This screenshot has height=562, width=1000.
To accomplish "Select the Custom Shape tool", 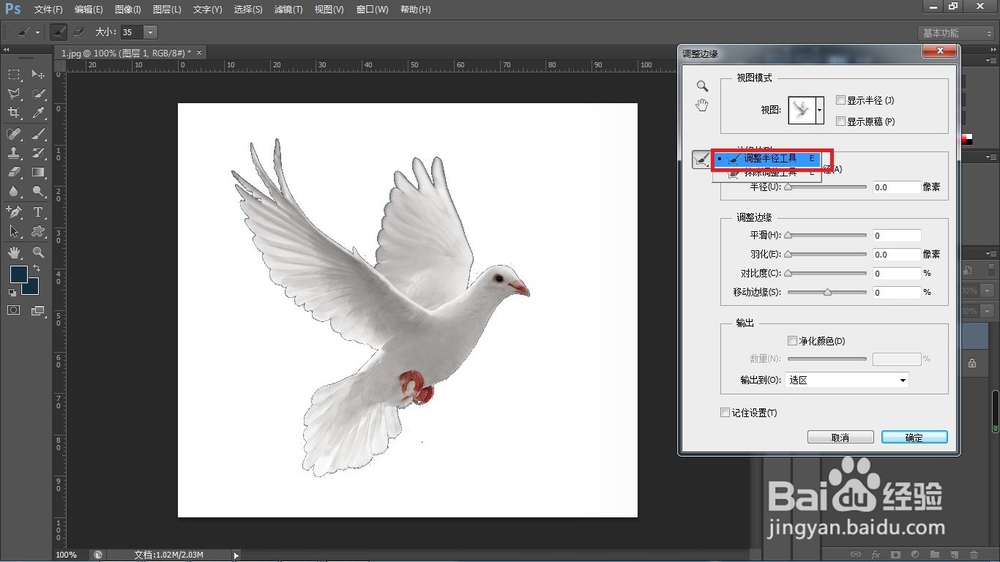I will (38, 232).
